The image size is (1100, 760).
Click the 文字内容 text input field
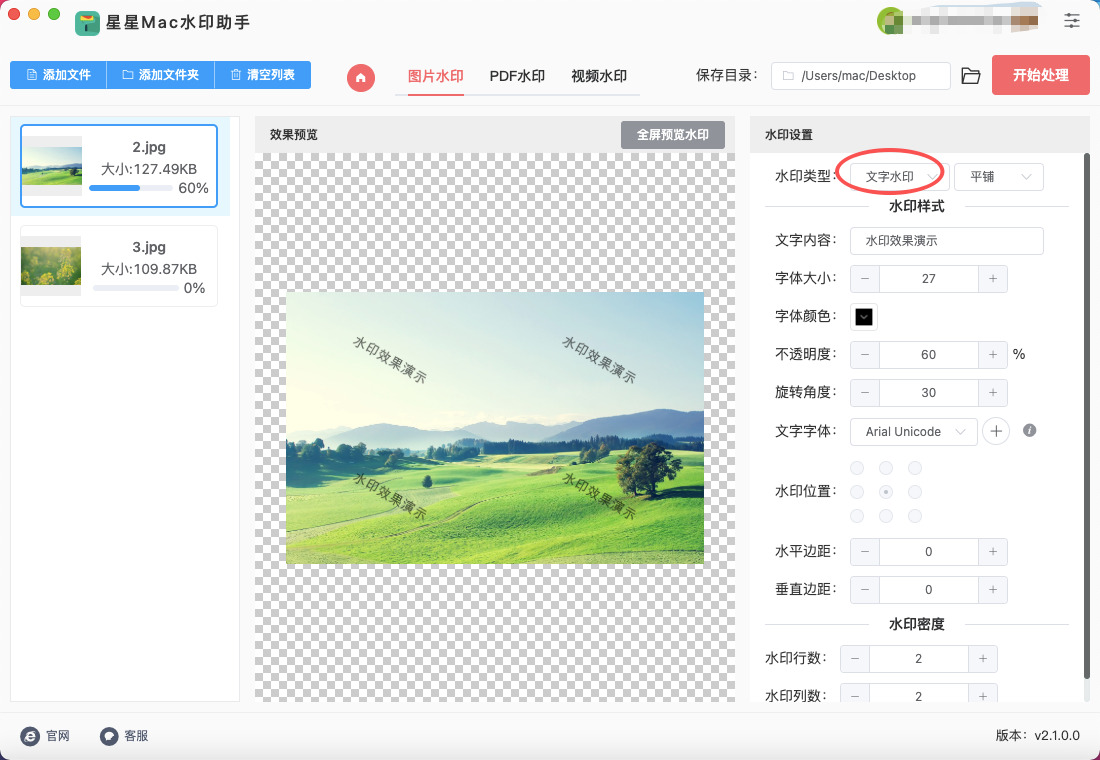pos(946,241)
